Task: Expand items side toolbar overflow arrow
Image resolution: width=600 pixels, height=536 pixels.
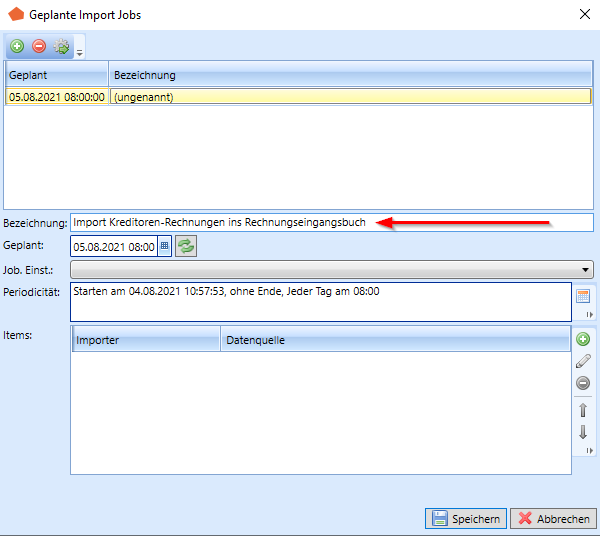Action: tap(590, 451)
